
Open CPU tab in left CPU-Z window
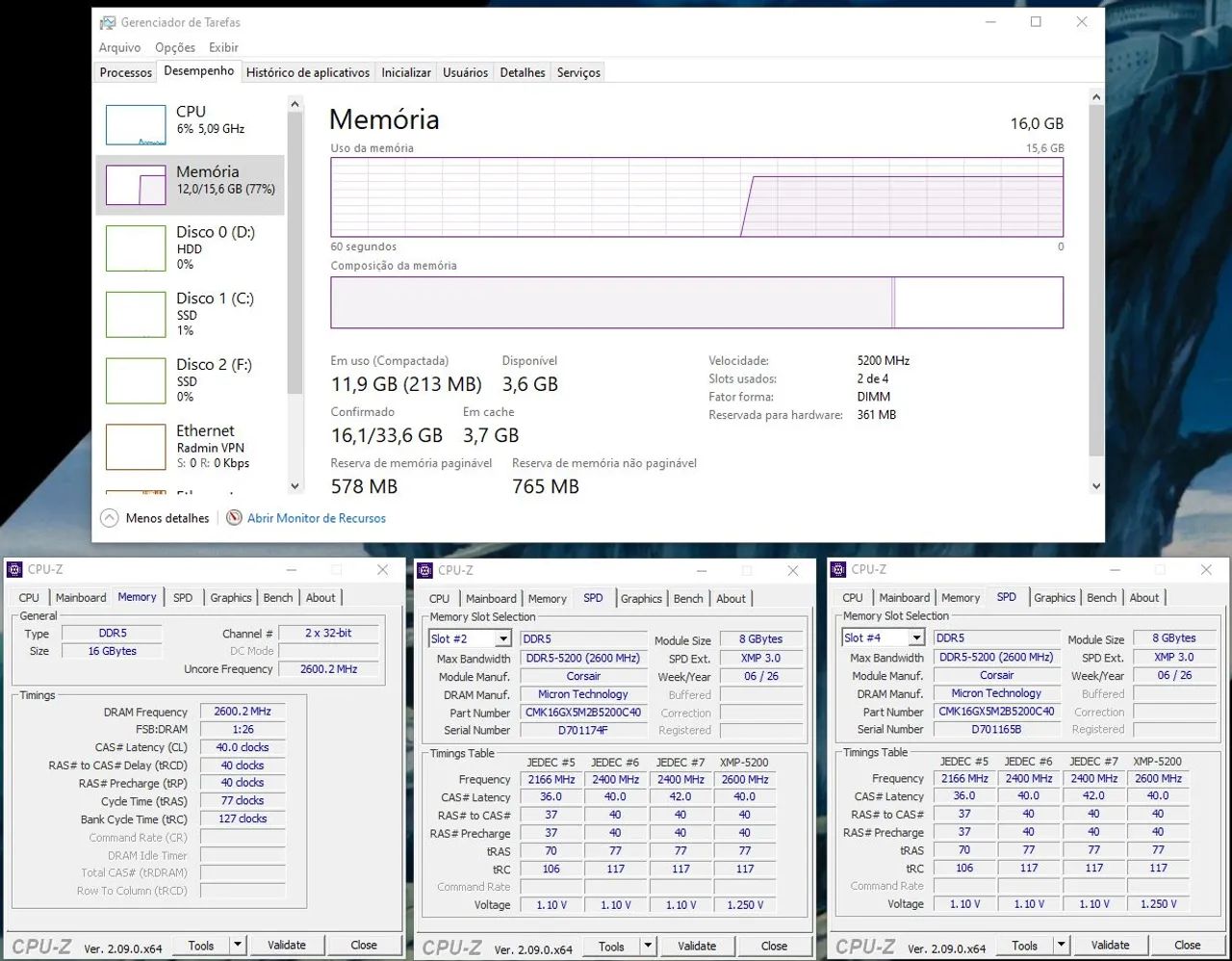tap(29, 598)
